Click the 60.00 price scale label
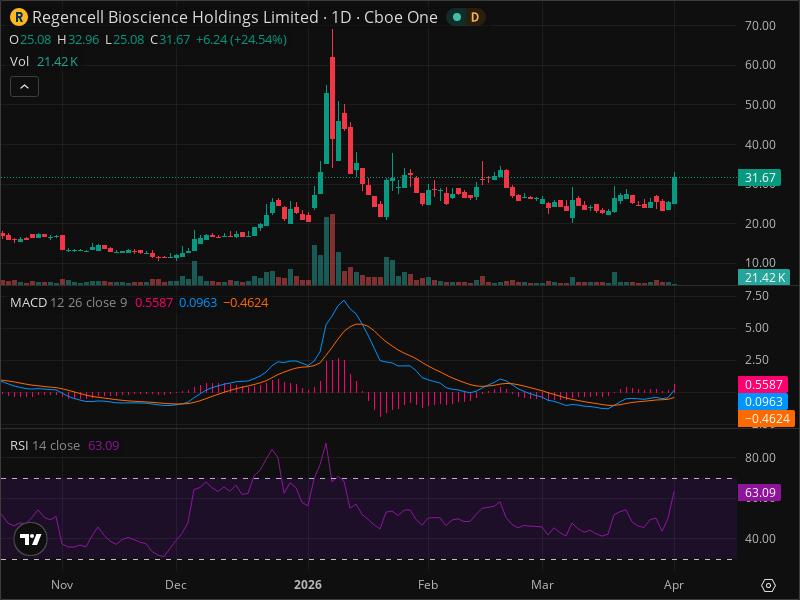The height and width of the screenshot is (600, 800). 760,65
